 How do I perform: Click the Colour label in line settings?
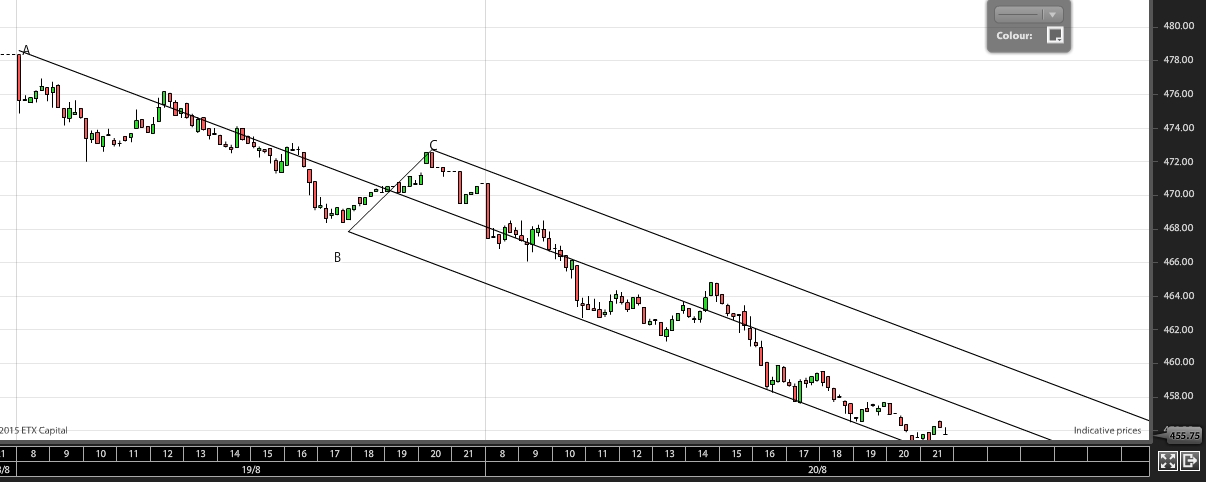pos(1014,36)
